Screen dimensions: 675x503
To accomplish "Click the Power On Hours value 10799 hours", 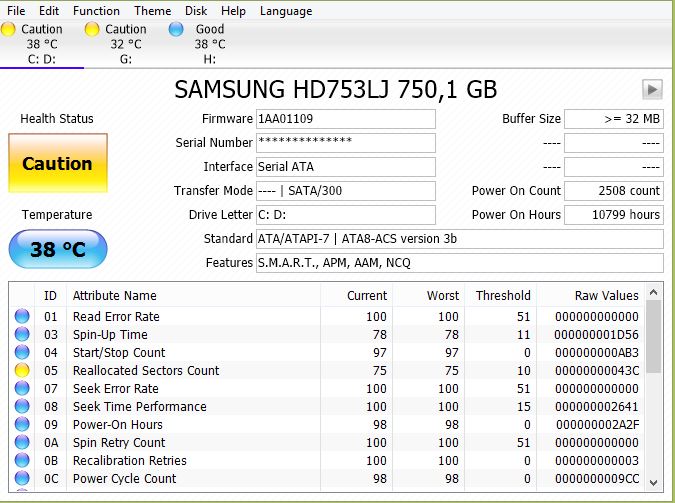I will [x=614, y=215].
